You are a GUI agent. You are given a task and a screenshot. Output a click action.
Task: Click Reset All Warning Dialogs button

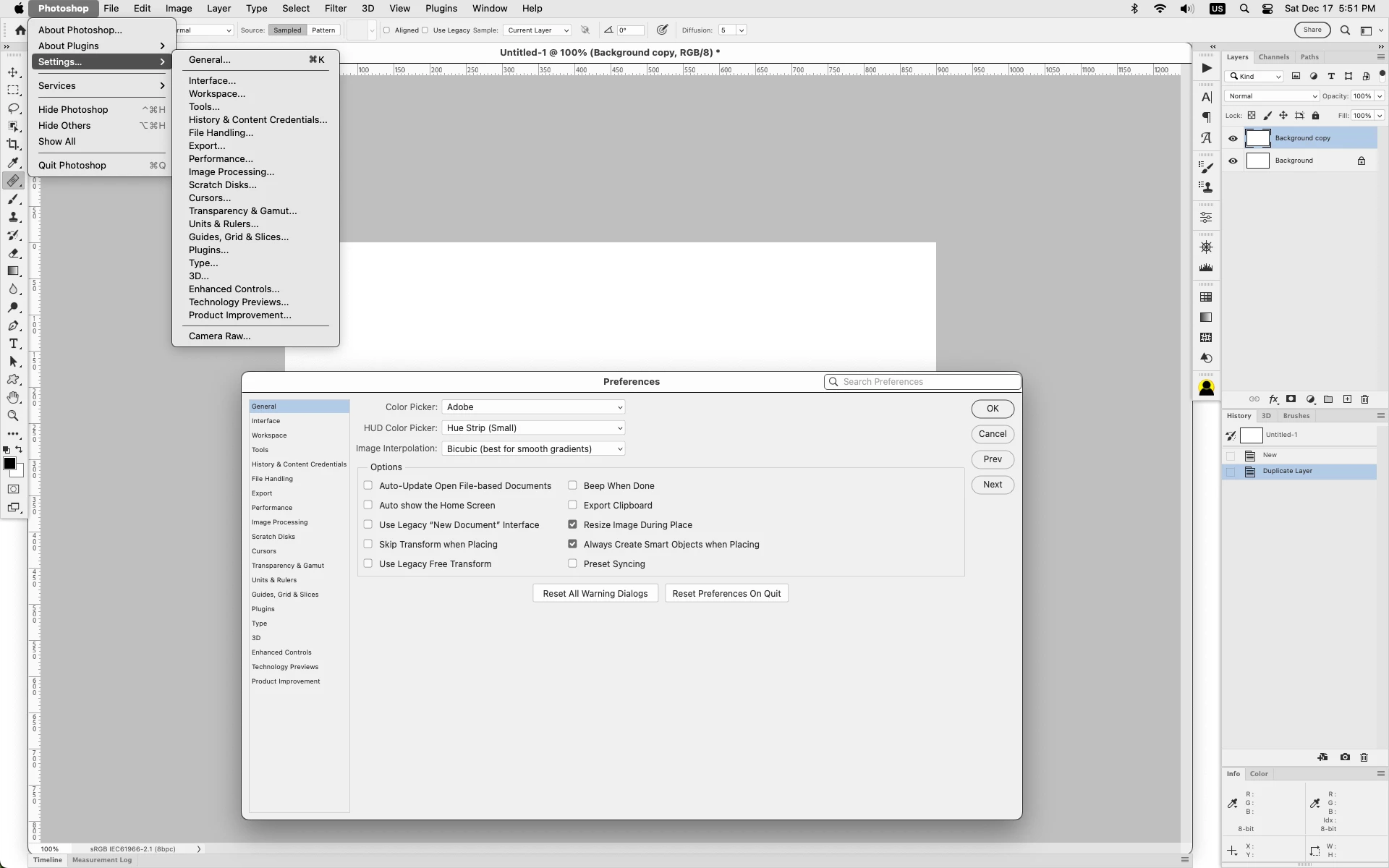click(595, 594)
